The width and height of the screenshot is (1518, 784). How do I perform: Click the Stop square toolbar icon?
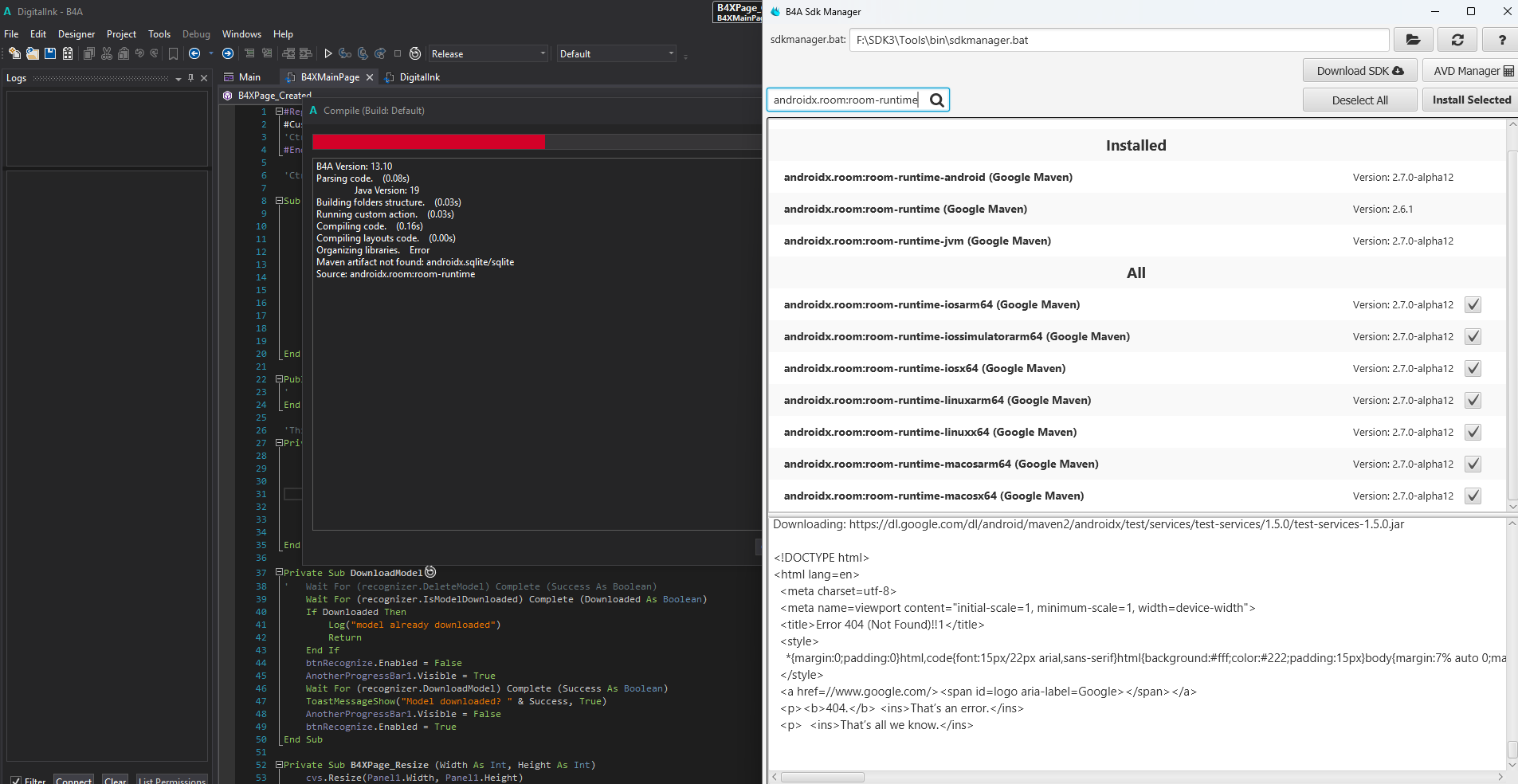click(398, 53)
